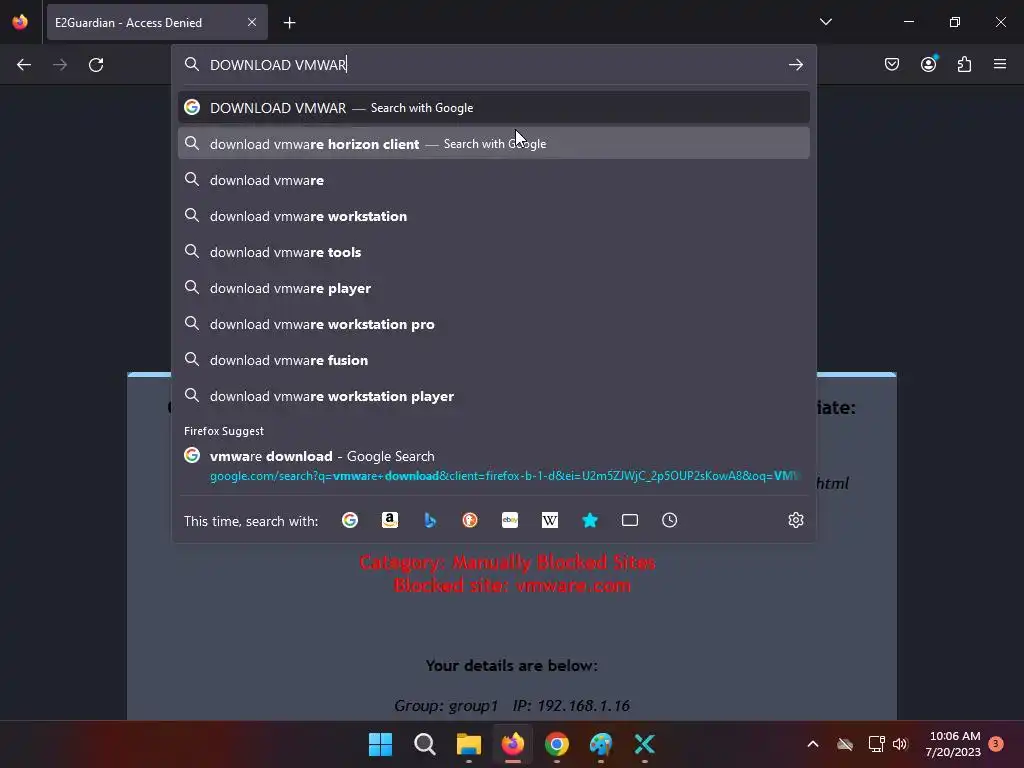Screen dimensions: 1024x768
Task: Open Windows taskbar Search
Action: pyautogui.click(x=424, y=744)
